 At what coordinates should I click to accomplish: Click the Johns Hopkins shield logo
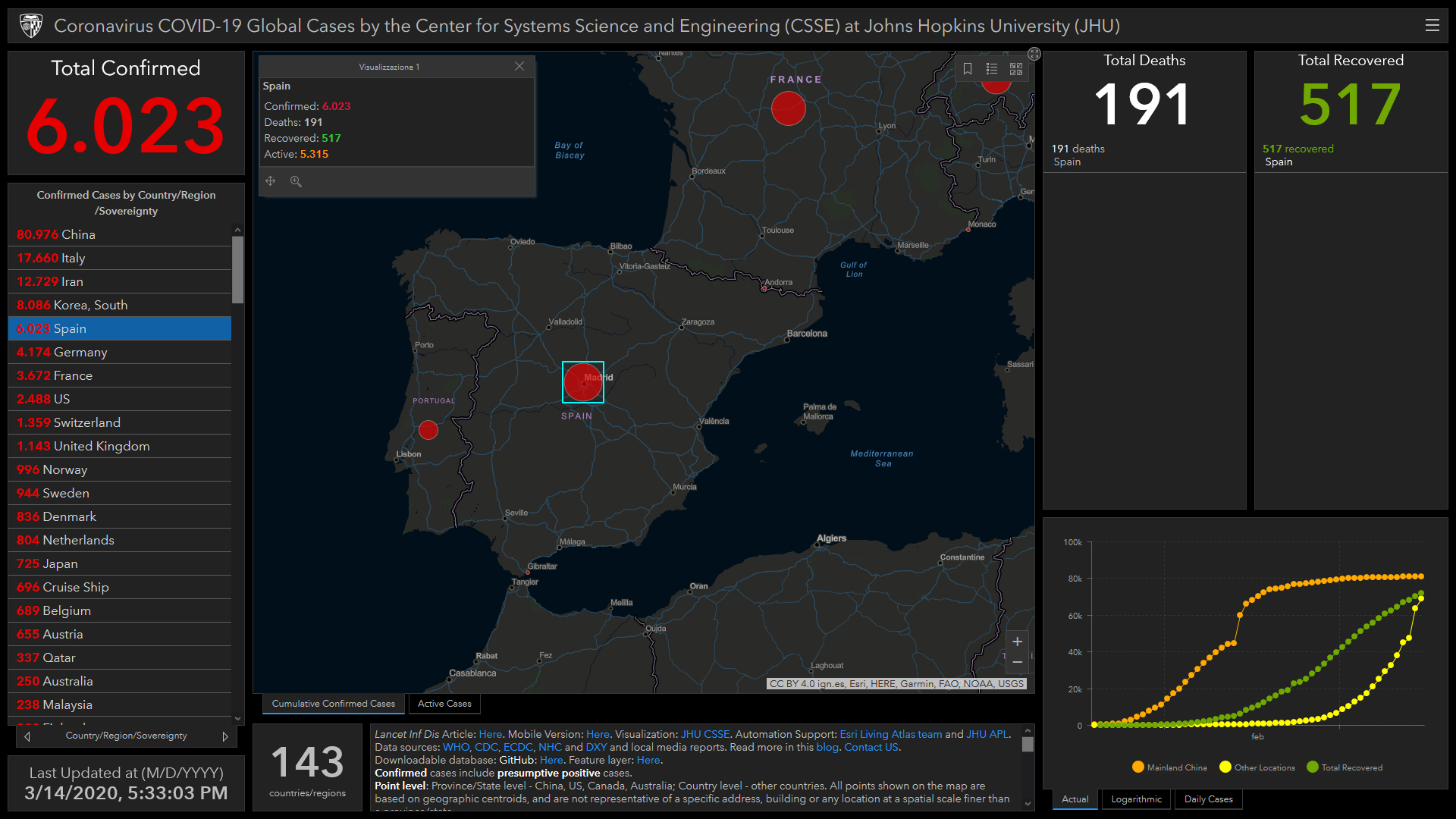(31, 26)
